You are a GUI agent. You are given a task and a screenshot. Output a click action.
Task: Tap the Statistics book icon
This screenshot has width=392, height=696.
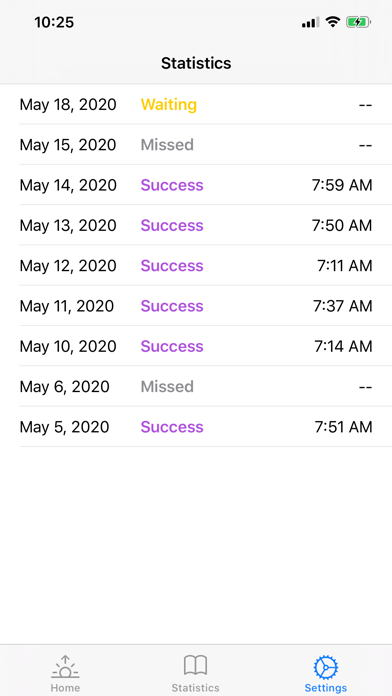pyautogui.click(x=195, y=665)
